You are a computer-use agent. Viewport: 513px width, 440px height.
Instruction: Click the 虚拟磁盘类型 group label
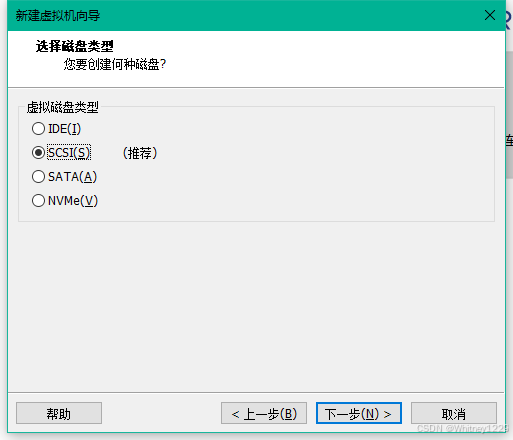click(x=63, y=107)
